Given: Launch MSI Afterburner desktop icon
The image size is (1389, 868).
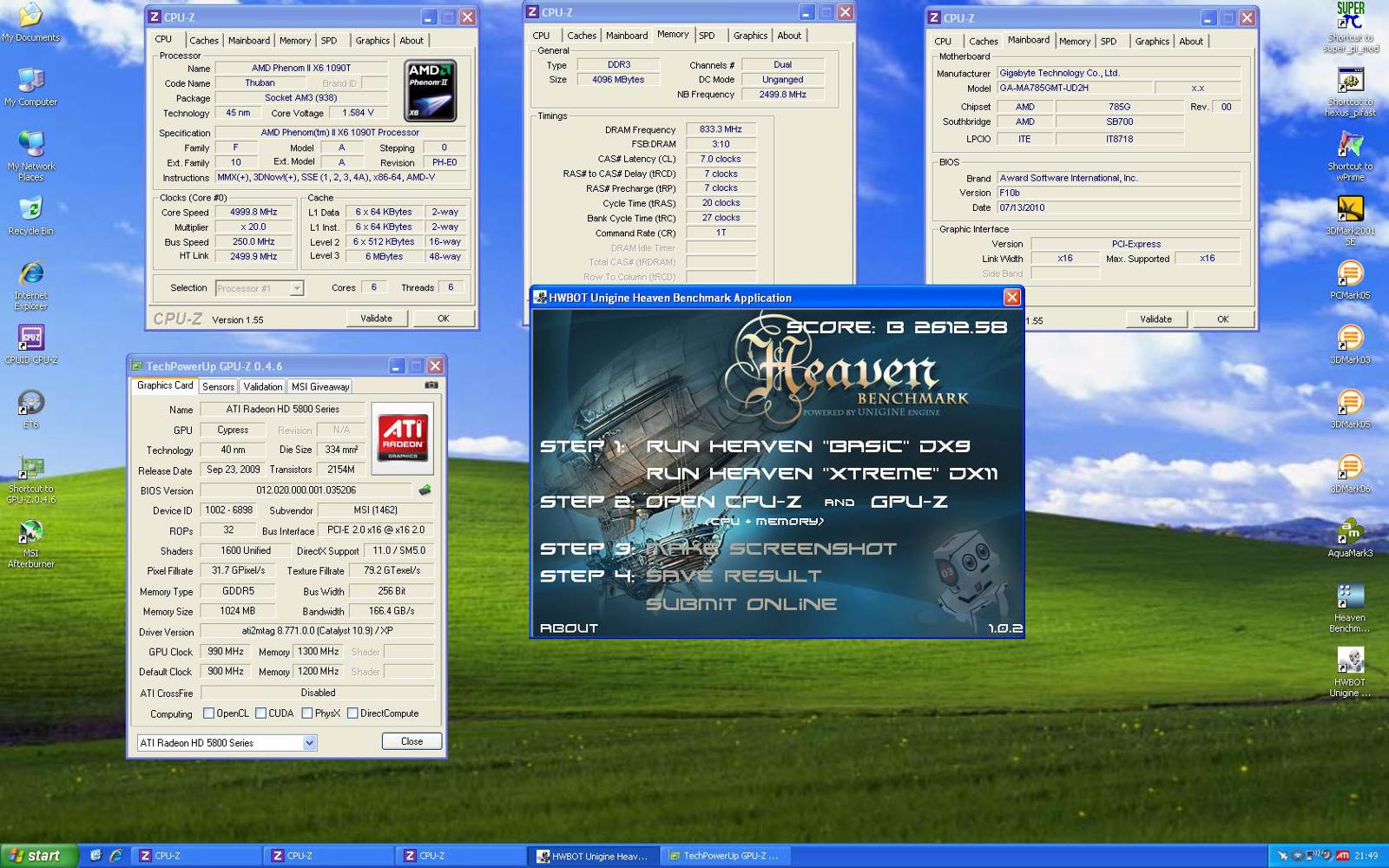Looking at the screenshot, I should click(30, 543).
